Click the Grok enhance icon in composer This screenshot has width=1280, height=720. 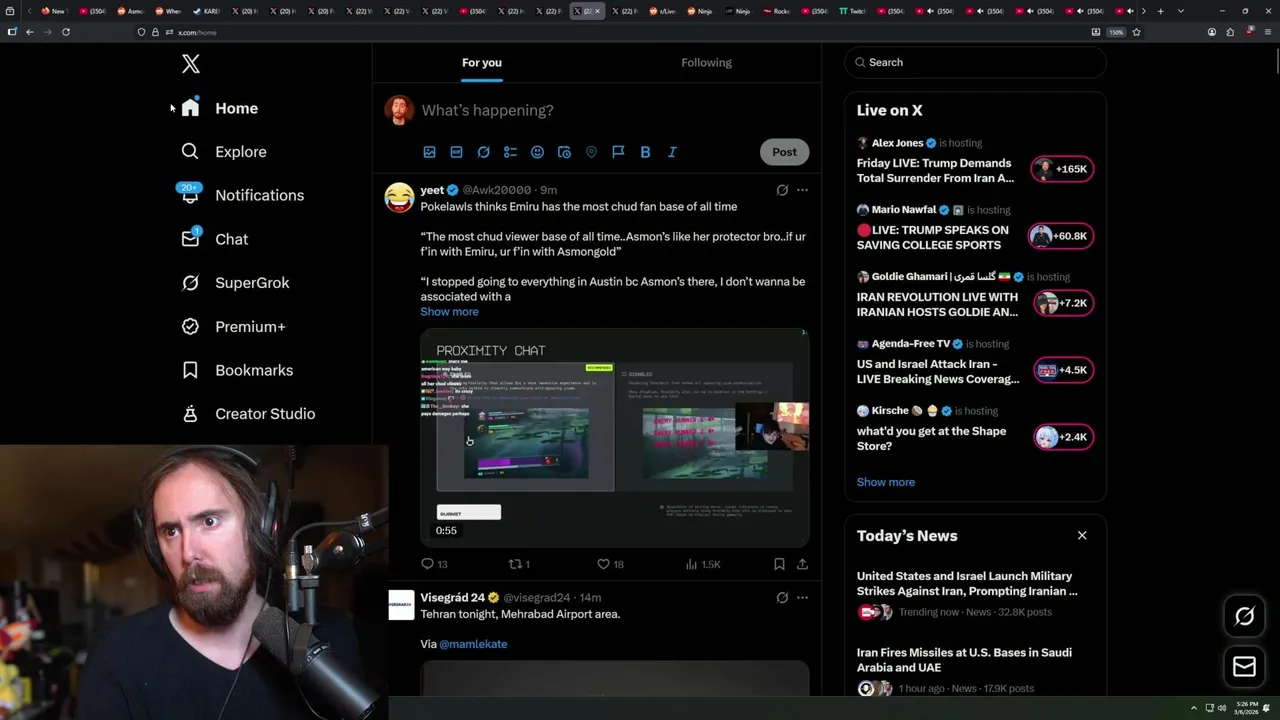[x=483, y=152]
